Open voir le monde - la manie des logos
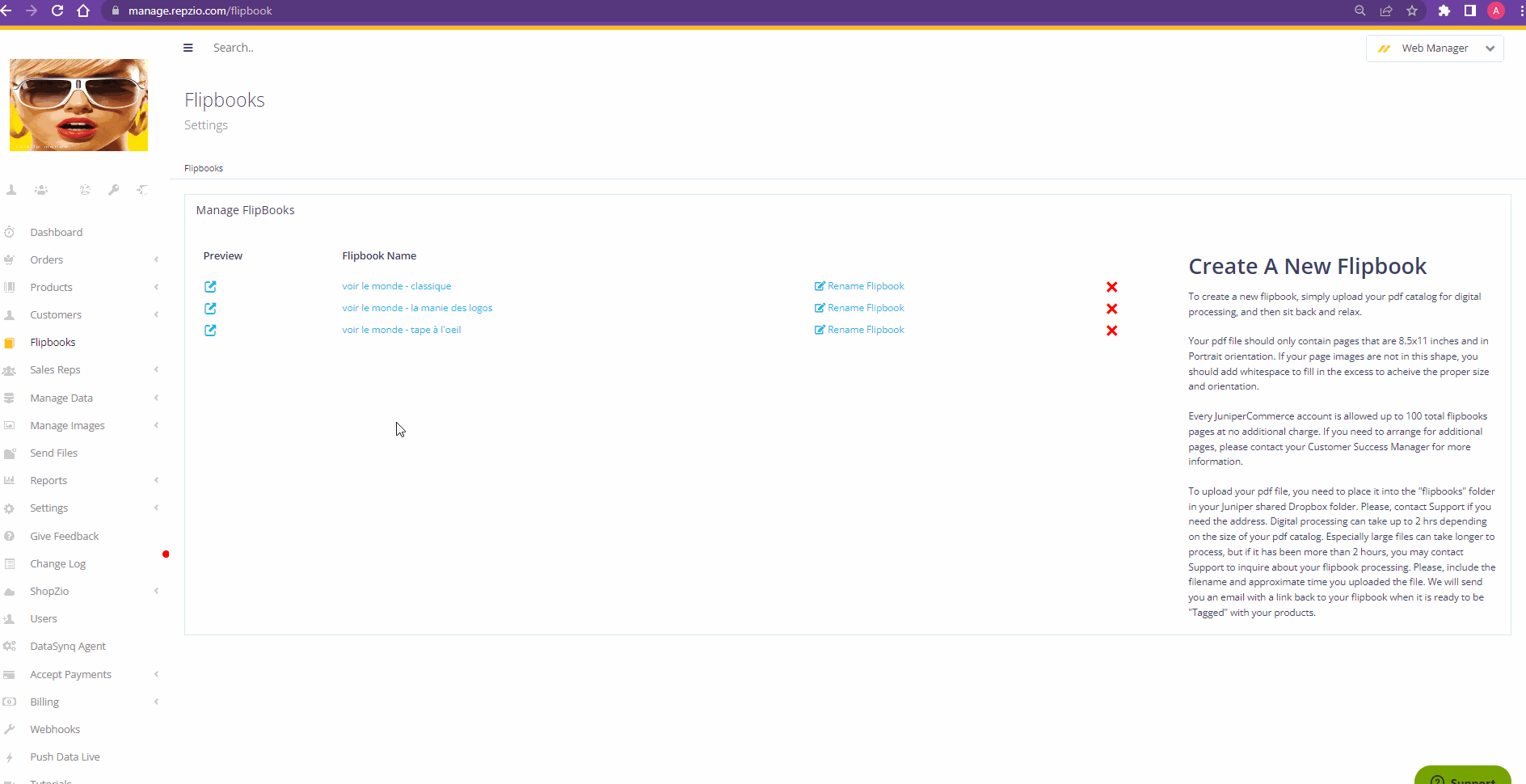The height and width of the screenshot is (784, 1526). click(417, 308)
